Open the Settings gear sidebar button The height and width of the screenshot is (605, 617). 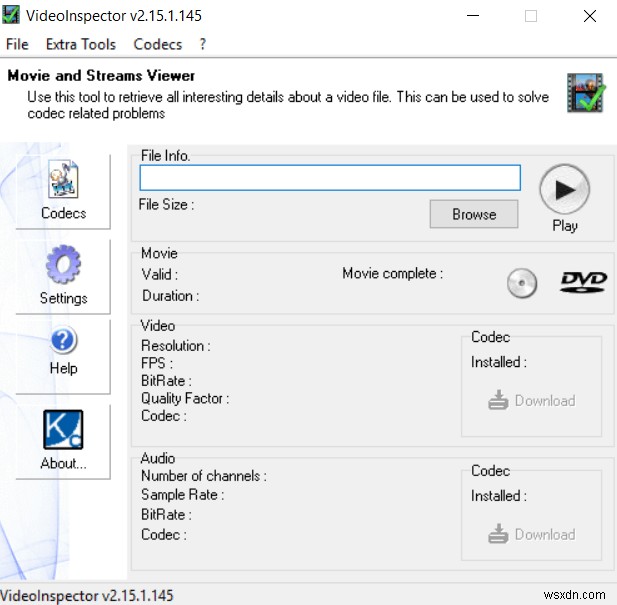[x=63, y=276]
